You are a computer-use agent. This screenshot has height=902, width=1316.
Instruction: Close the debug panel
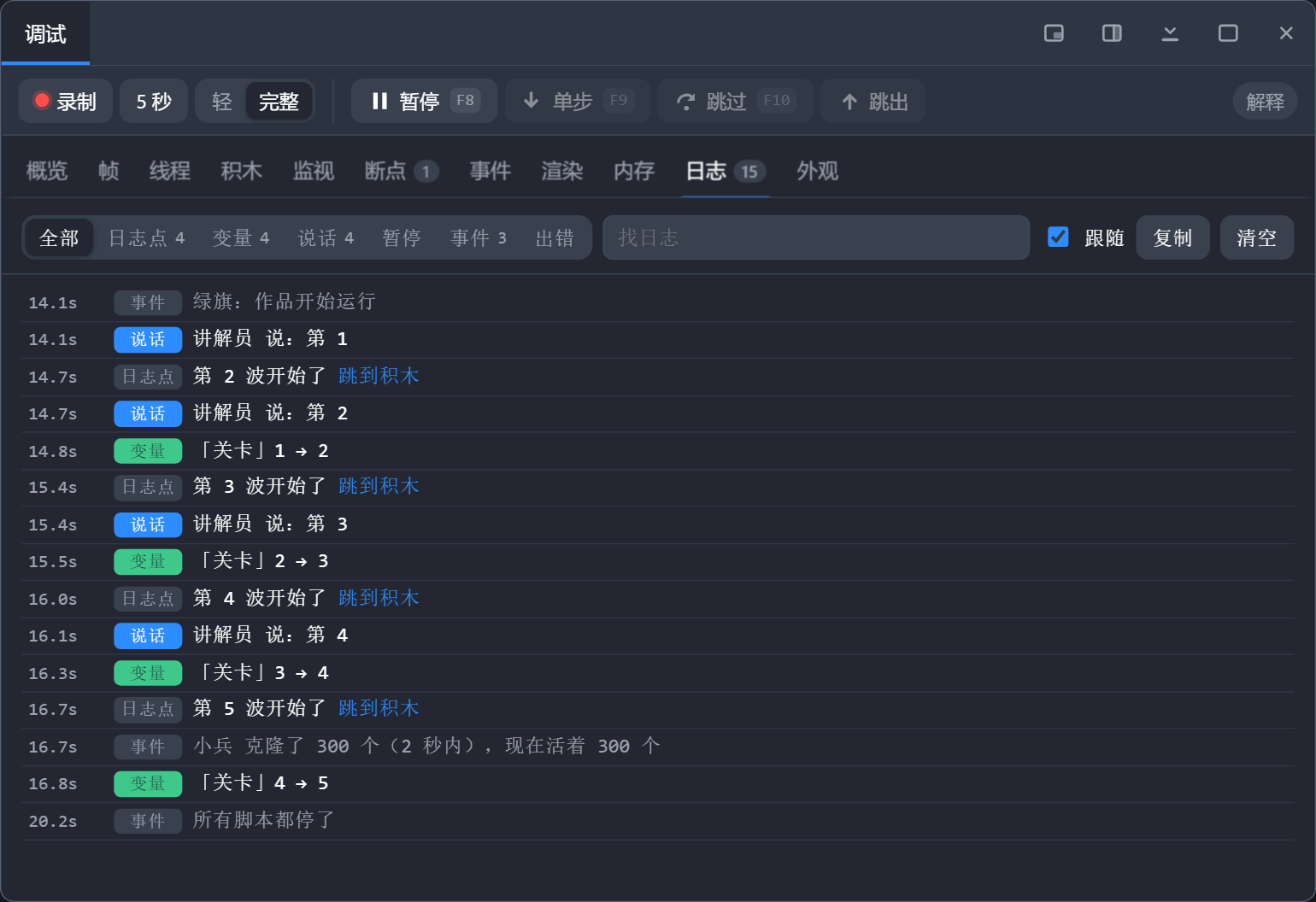[x=1286, y=33]
